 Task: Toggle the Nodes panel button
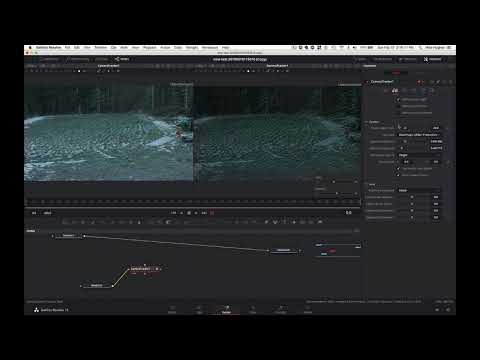click(122, 59)
